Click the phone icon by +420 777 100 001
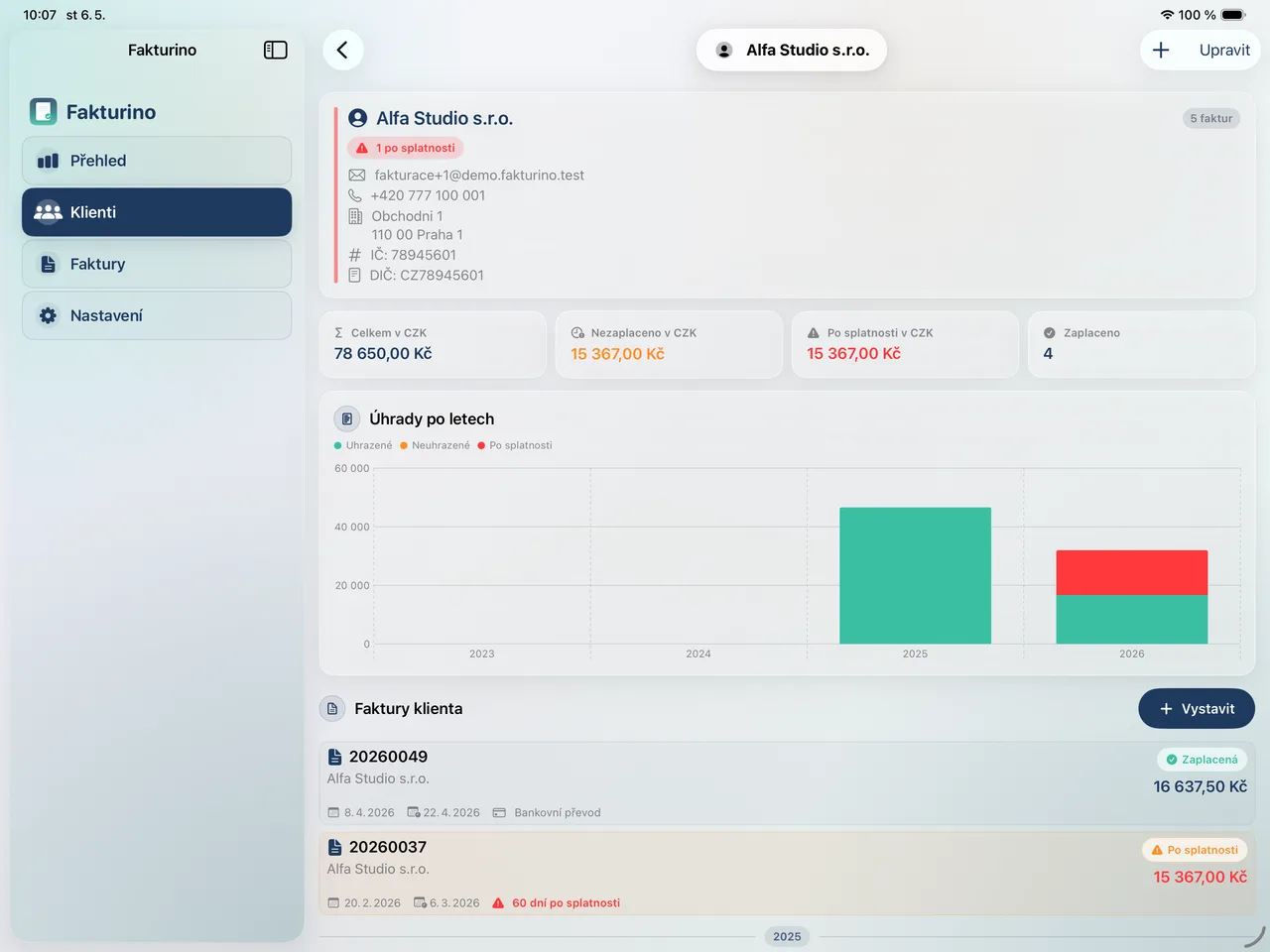Viewport: 1270px width, 952px height. (x=355, y=195)
